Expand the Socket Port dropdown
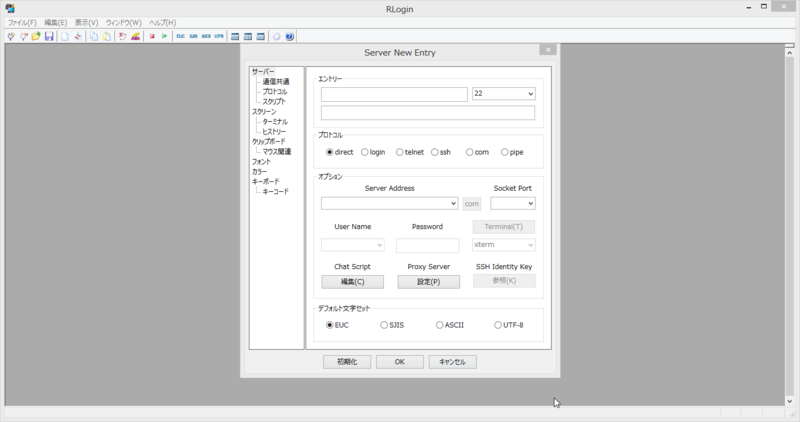The height and width of the screenshot is (422, 800). 531,203
